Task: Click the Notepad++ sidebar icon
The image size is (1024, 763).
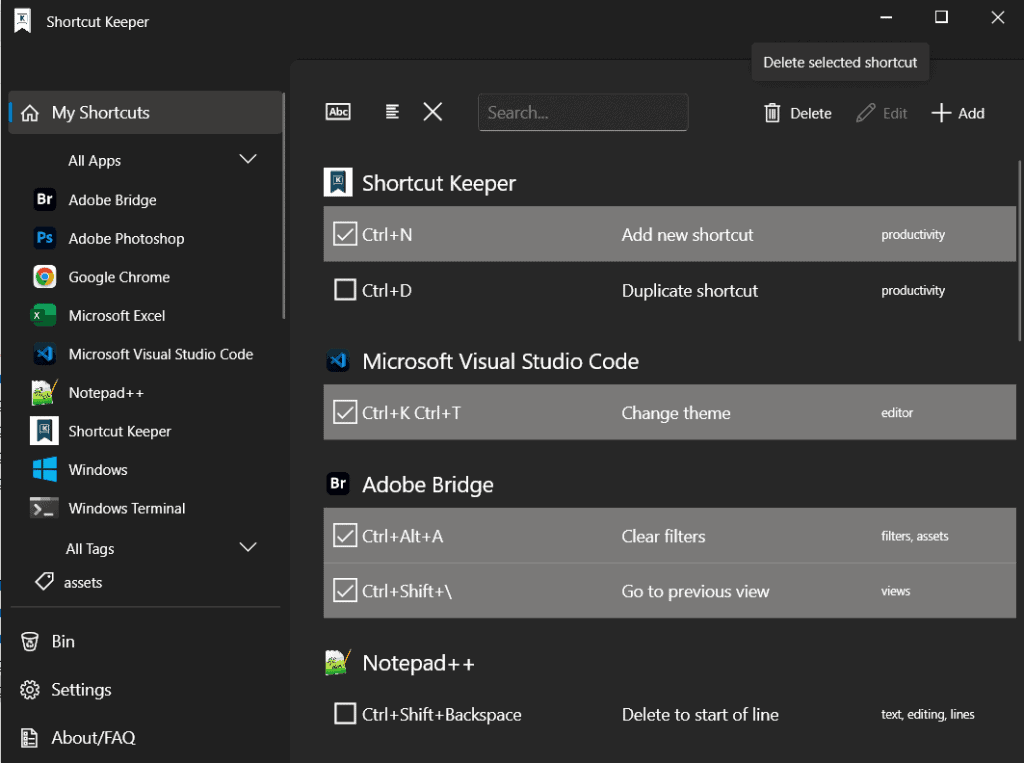Action: 44,392
